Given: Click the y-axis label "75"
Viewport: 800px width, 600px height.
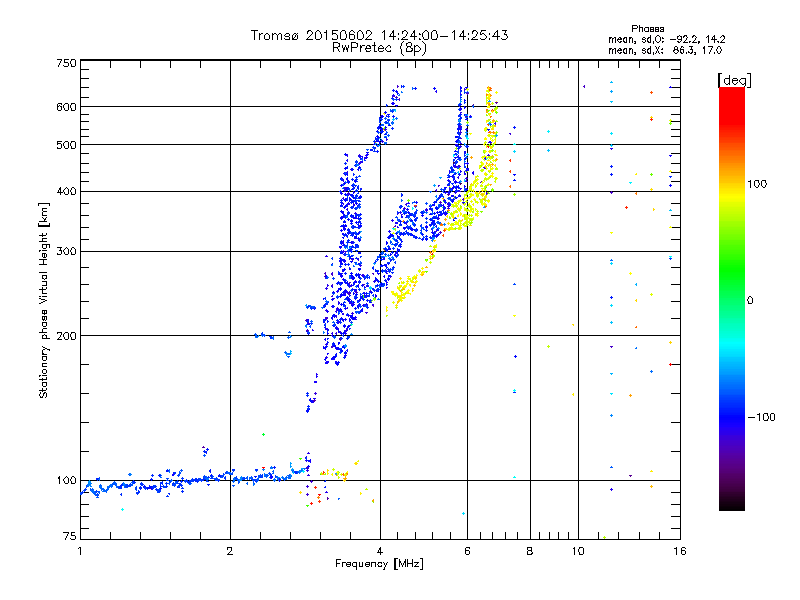Looking at the screenshot, I should 70,536.
